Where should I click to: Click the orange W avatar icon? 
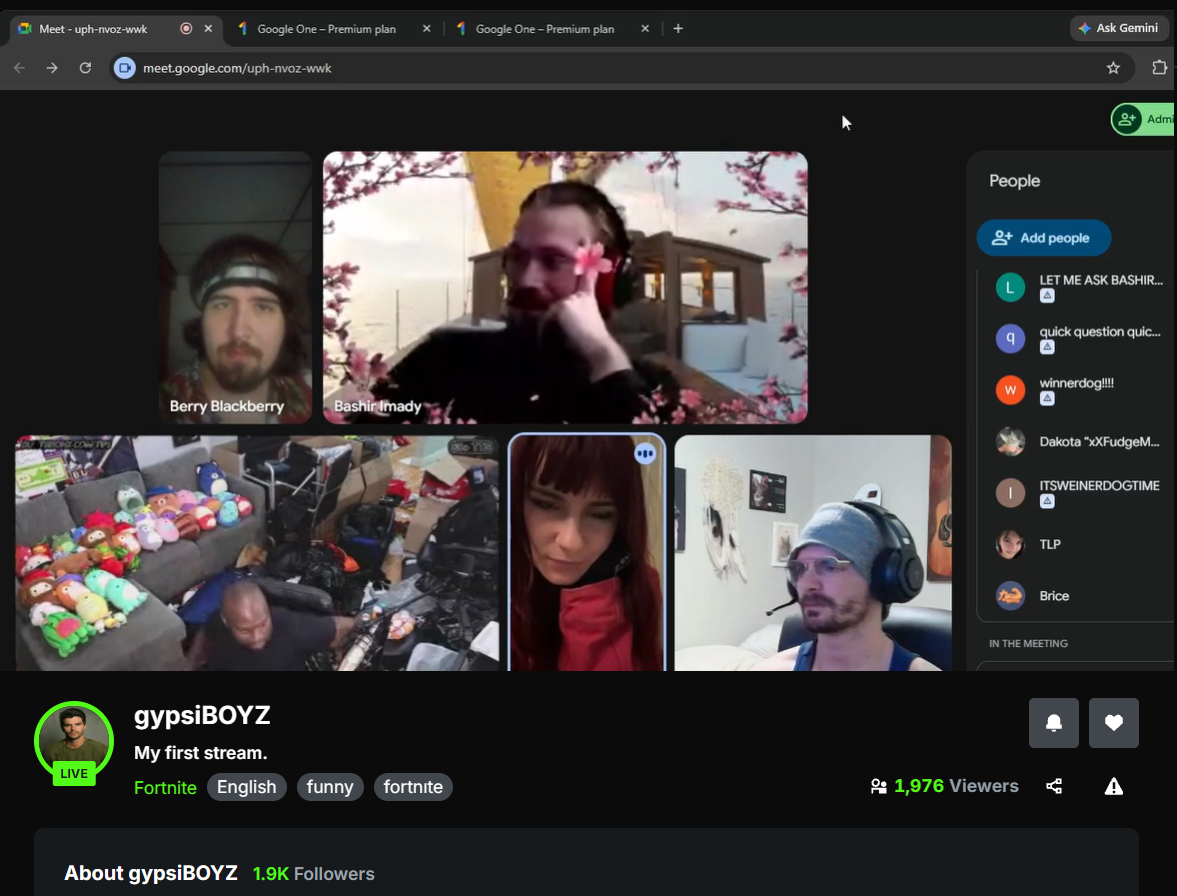coord(1010,390)
